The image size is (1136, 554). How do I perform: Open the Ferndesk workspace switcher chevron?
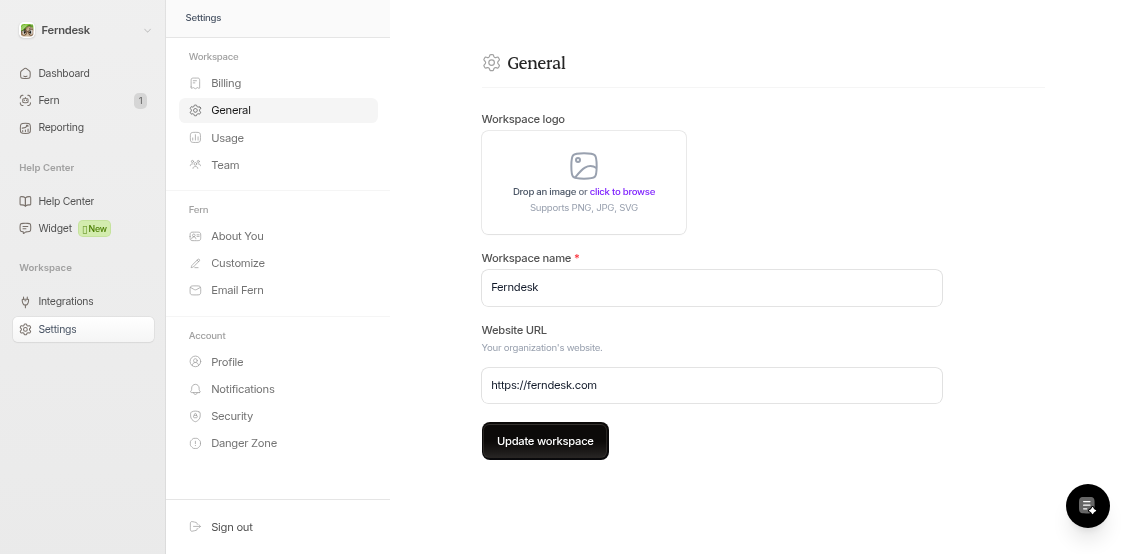point(147,30)
